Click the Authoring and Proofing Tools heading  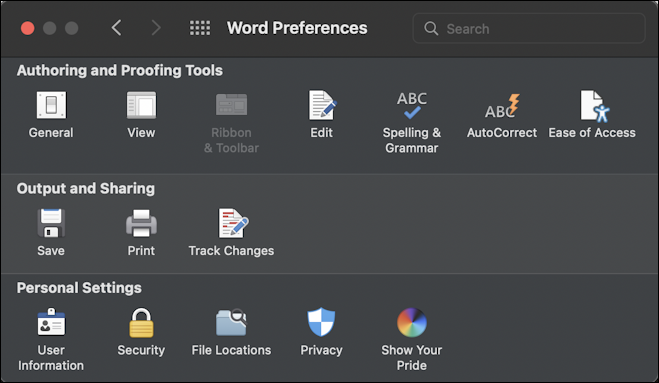[120, 70]
